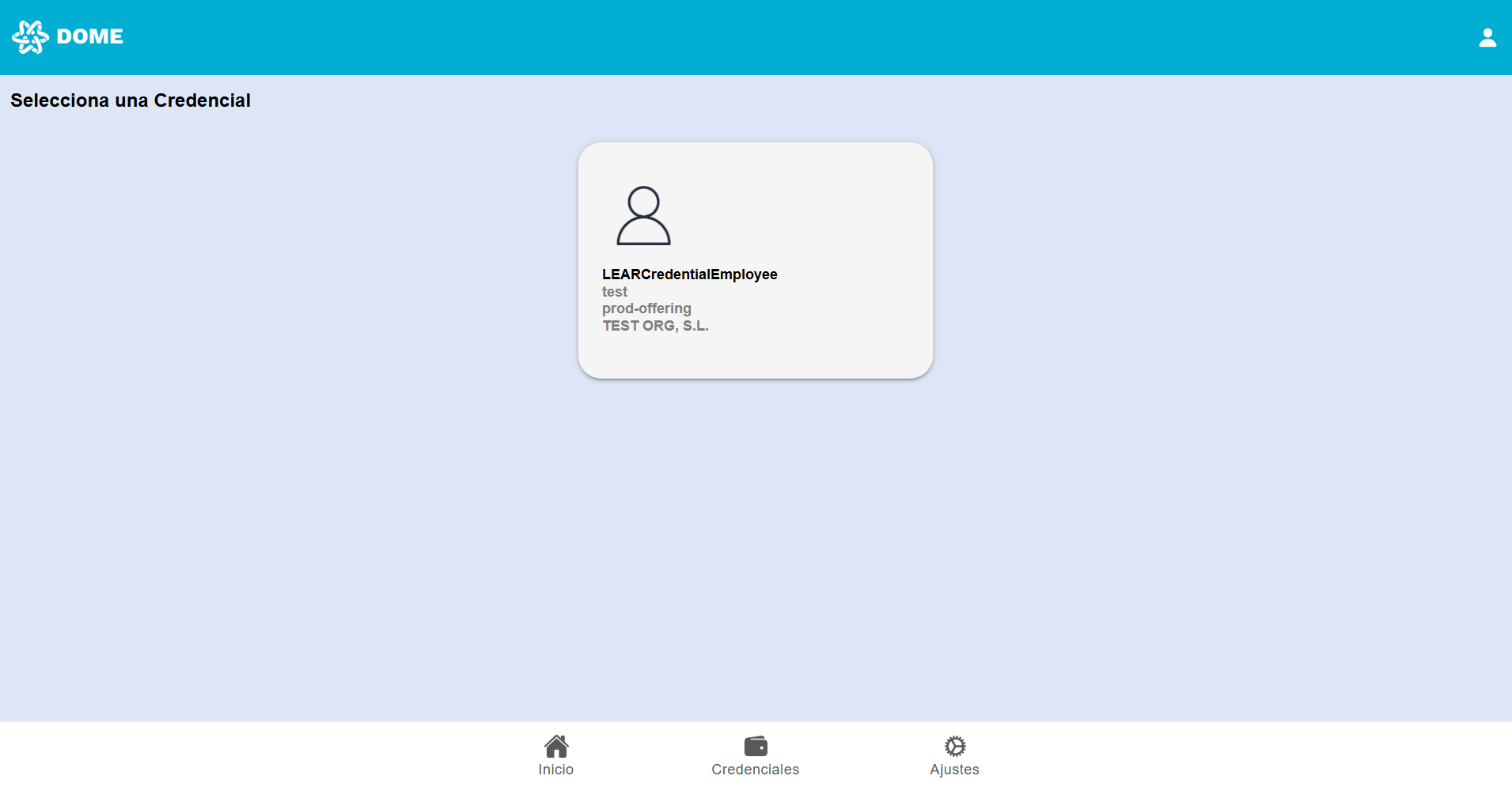This screenshot has height=787, width=1512.
Task: Click the DOME flower logo icon
Action: (30, 37)
